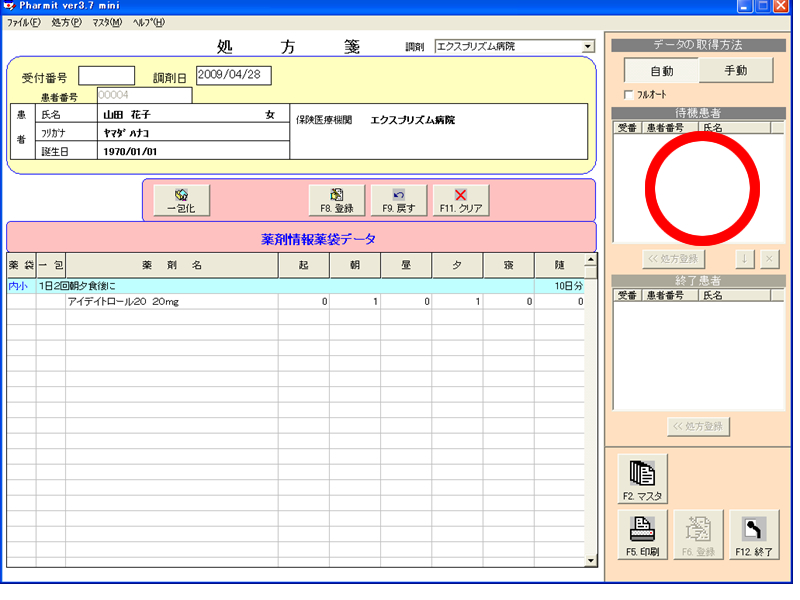Image resolution: width=800 pixels, height=600 pixels.
Task: Click the 調剤日 date field
Action: pos(233,76)
